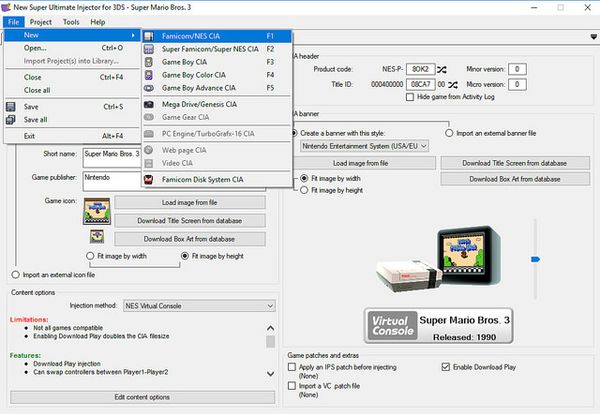Image resolution: width=600 pixels, height=414 pixels.
Task: Click icon Download Box Art from database
Action: (190, 239)
